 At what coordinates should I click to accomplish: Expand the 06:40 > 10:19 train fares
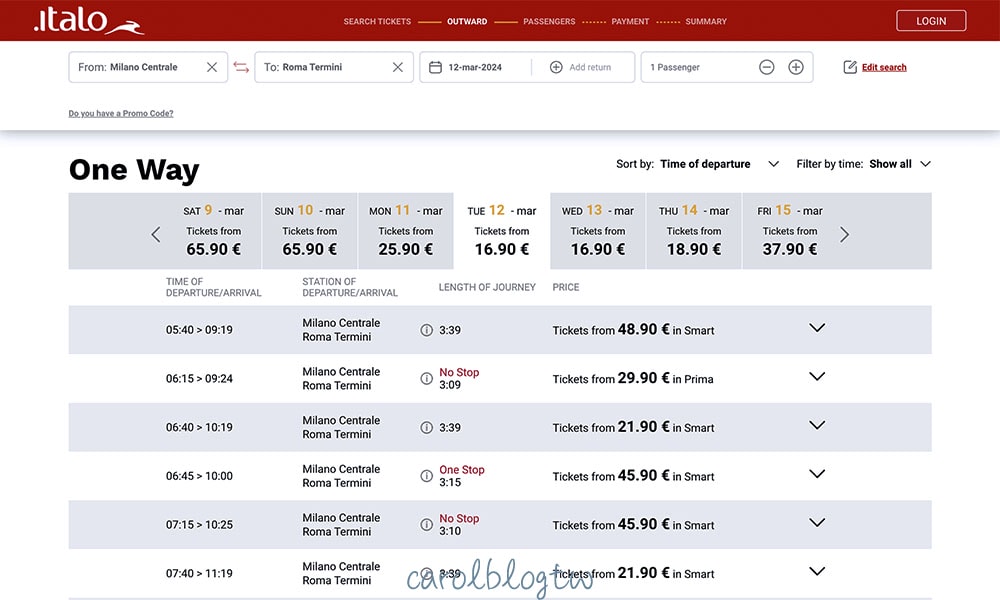pos(817,425)
